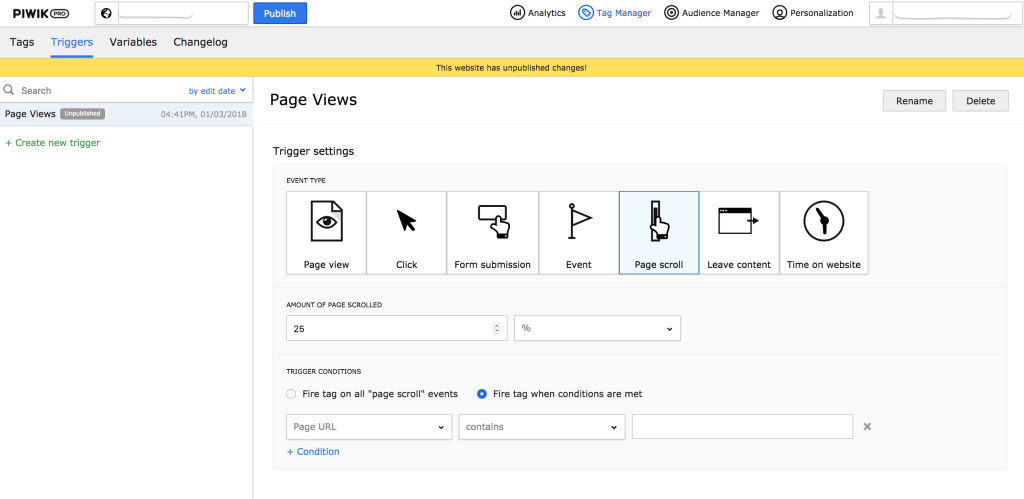The height and width of the screenshot is (499, 1024).
Task: Select the Page scroll event type
Action: 659,233
